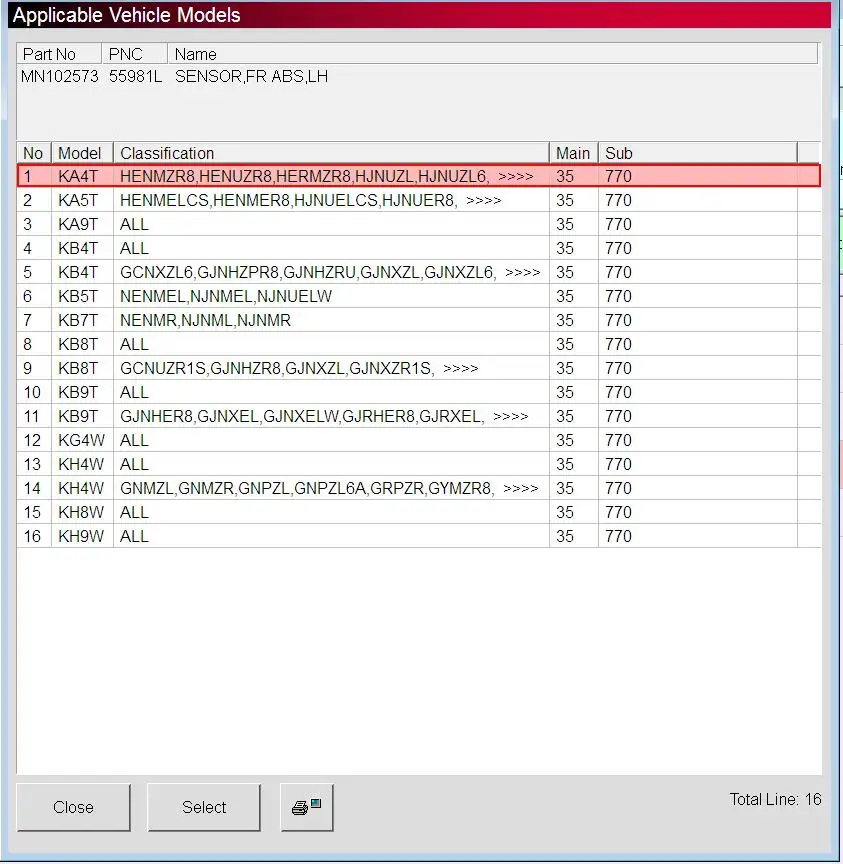Select the KH9W model row
The width and height of the screenshot is (843, 864).
419,536
